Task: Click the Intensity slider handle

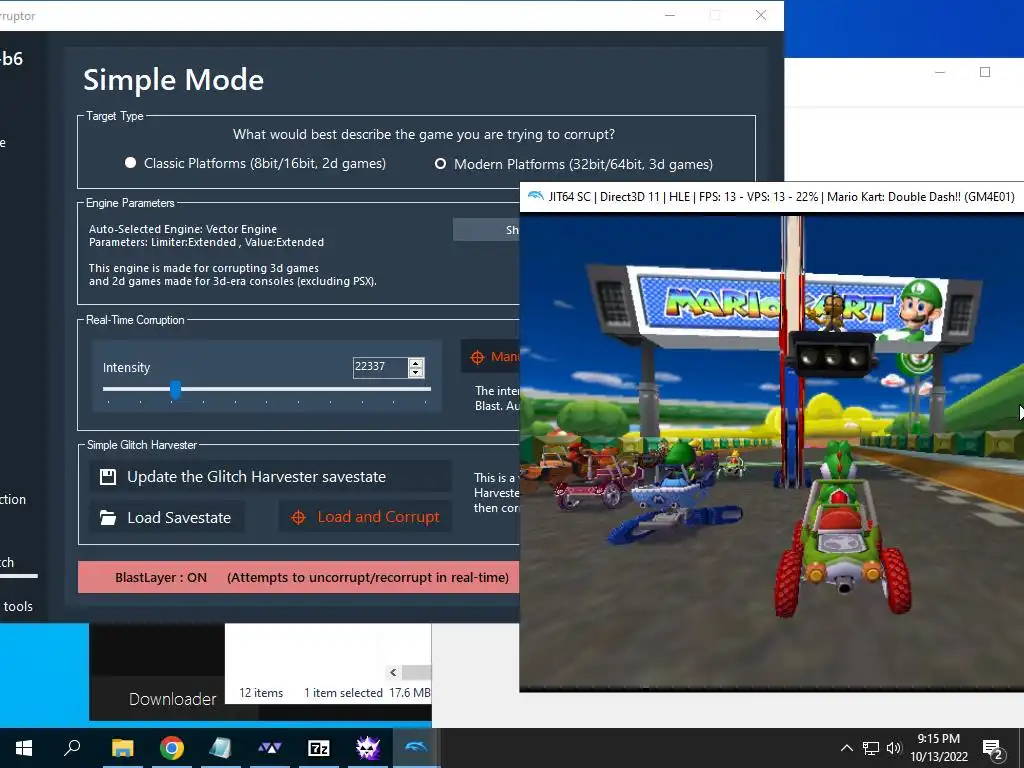Action: point(175,390)
